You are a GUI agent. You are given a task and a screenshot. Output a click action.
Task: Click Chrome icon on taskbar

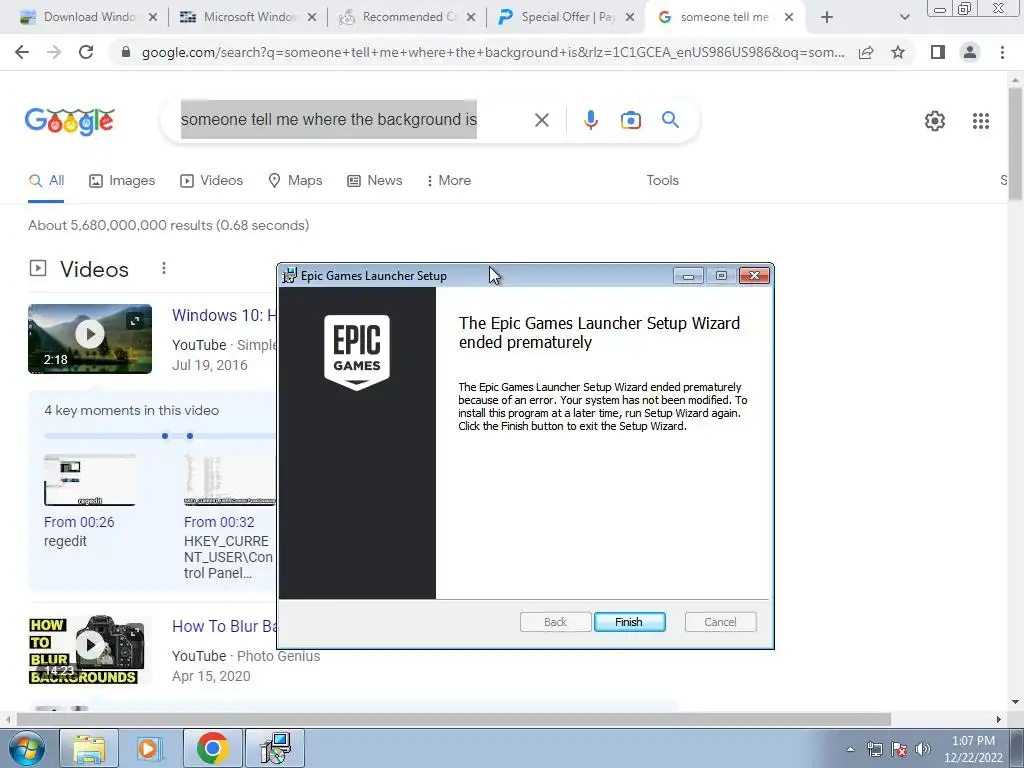pyautogui.click(x=212, y=748)
